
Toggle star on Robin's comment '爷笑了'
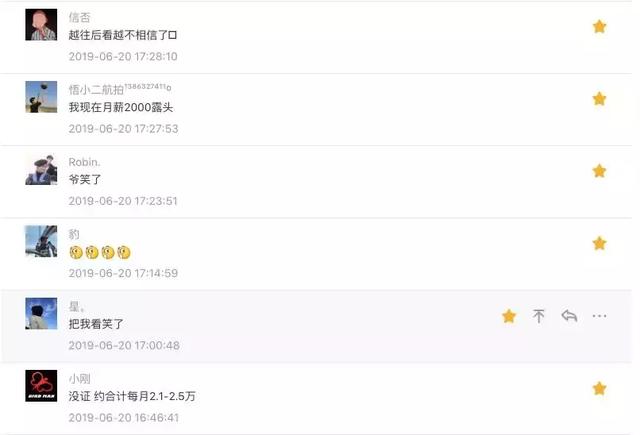tap(599, 171)
